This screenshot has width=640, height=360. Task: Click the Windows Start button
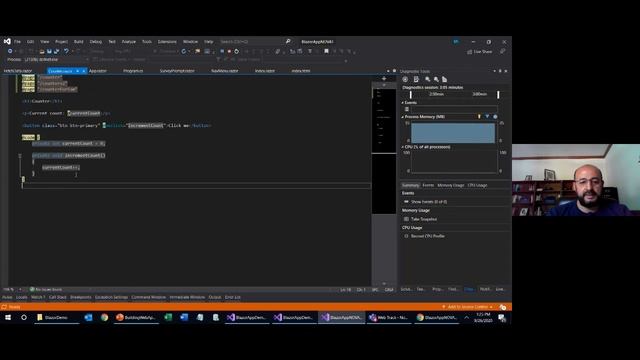[x=8, y=318]
